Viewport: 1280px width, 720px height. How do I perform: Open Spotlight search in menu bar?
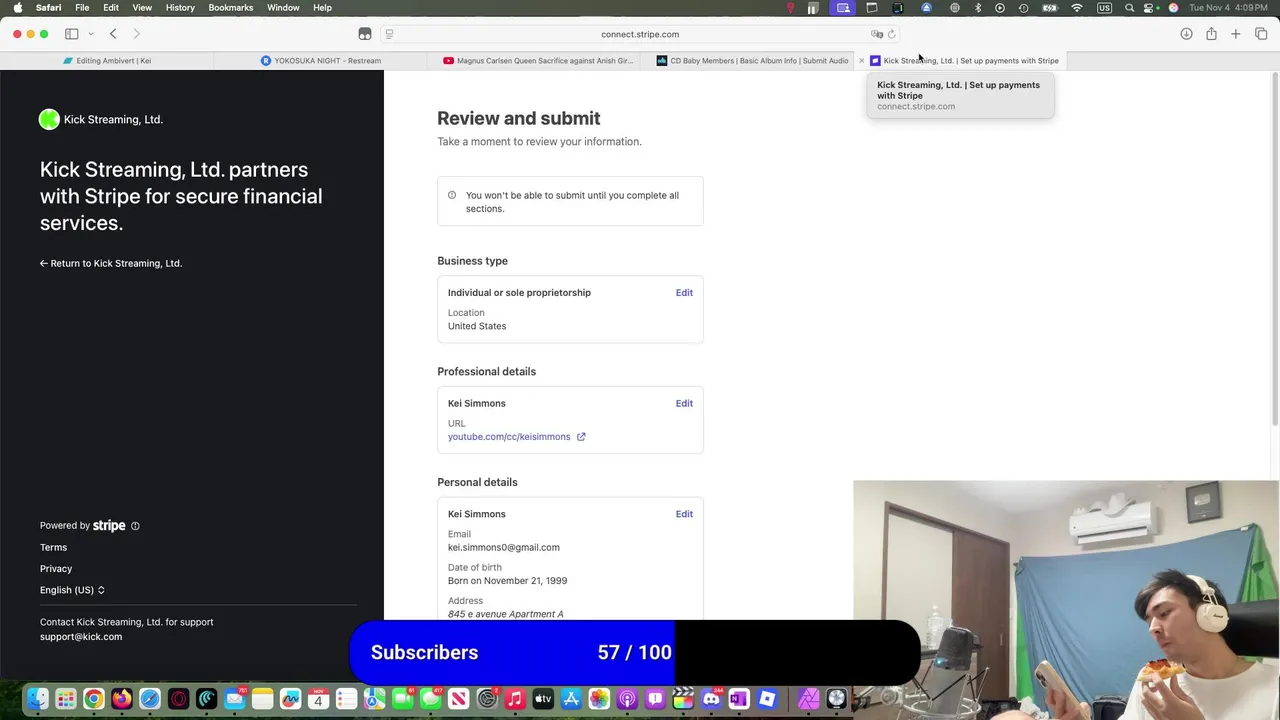pyautogui.click(x=1130, y=8)
